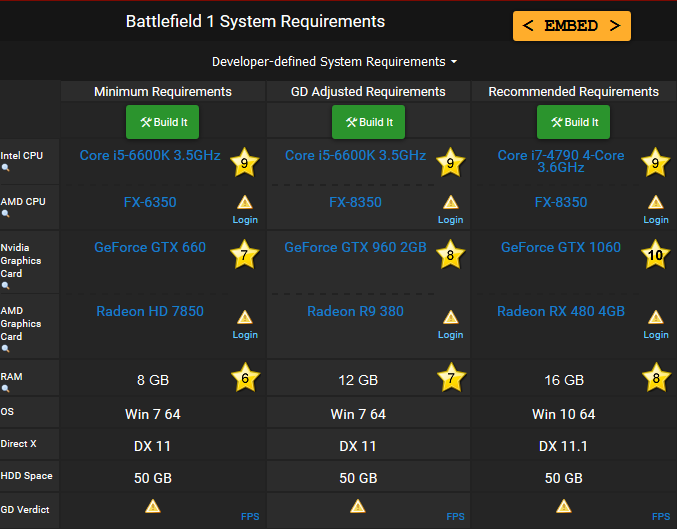
Task: Click the star rating 10 beside GTX 1060
Action: [x=655, y=255]
